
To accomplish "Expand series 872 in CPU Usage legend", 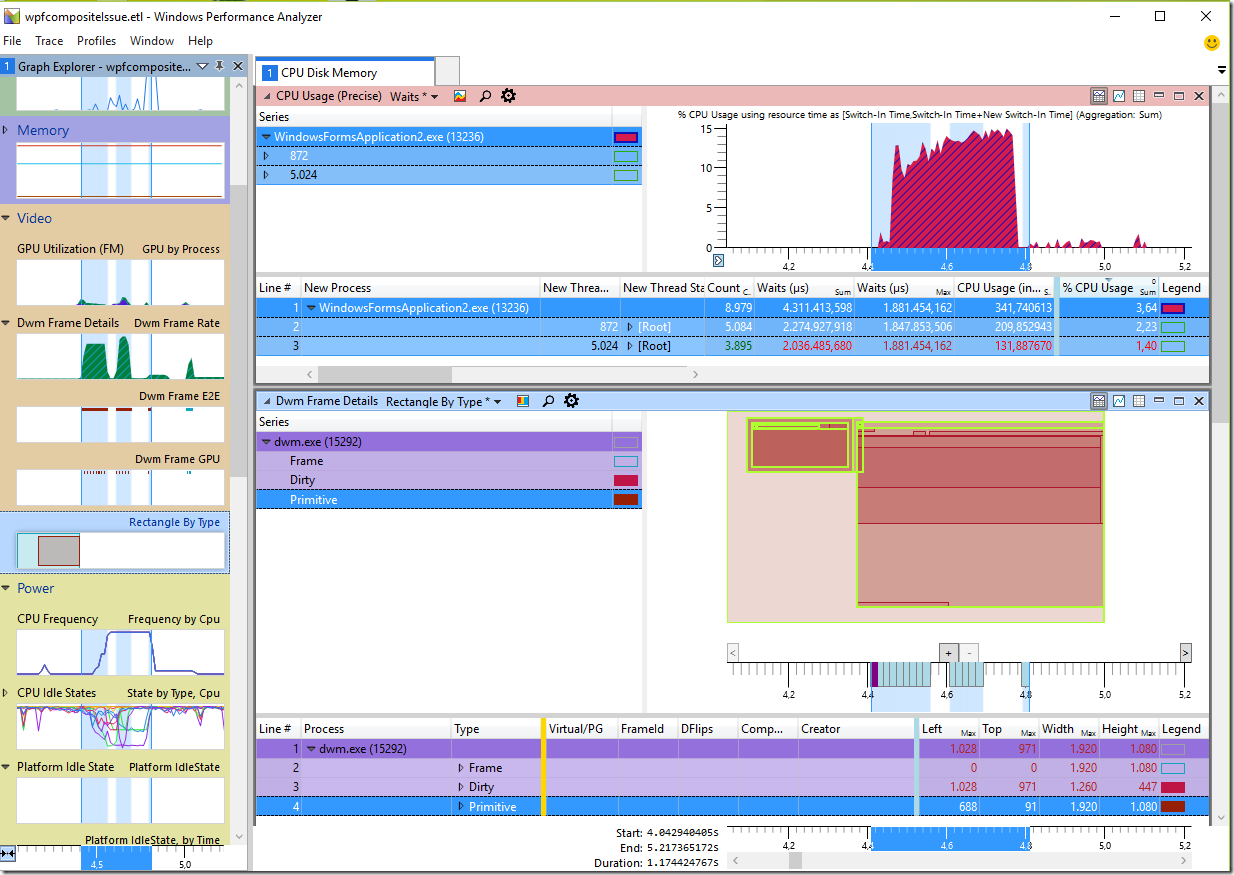I will 266,156.
